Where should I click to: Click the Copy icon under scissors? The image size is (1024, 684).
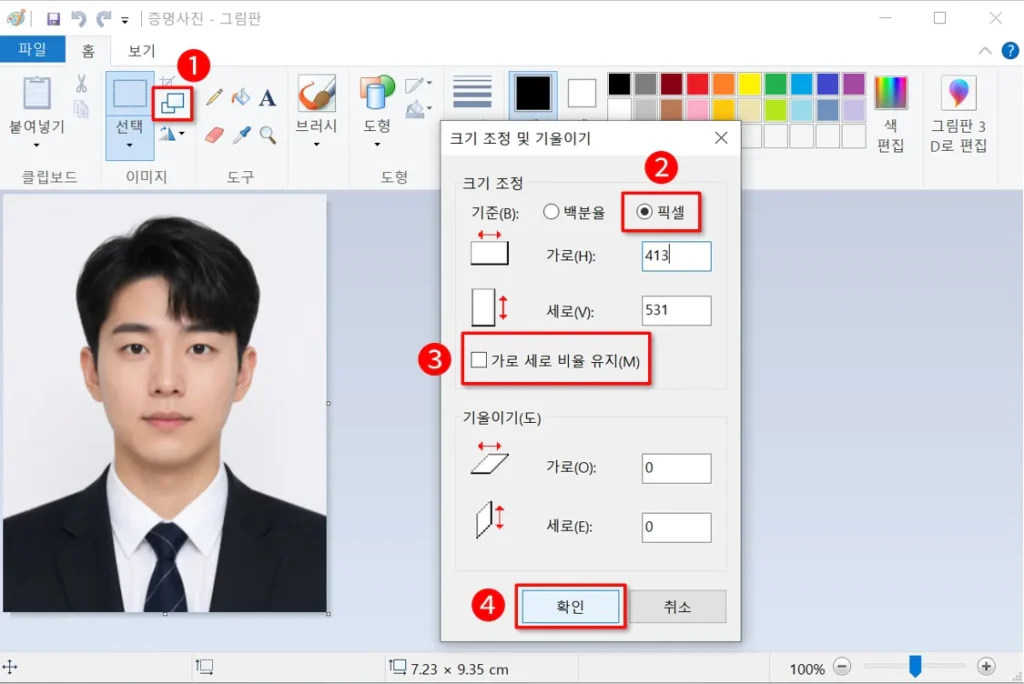pyautogui.click(x=81, y=108)
